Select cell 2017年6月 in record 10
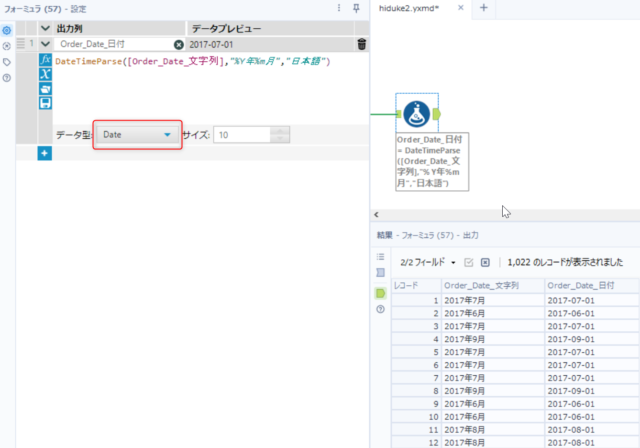This screenshot has width=640, height=448. (493, 417)
